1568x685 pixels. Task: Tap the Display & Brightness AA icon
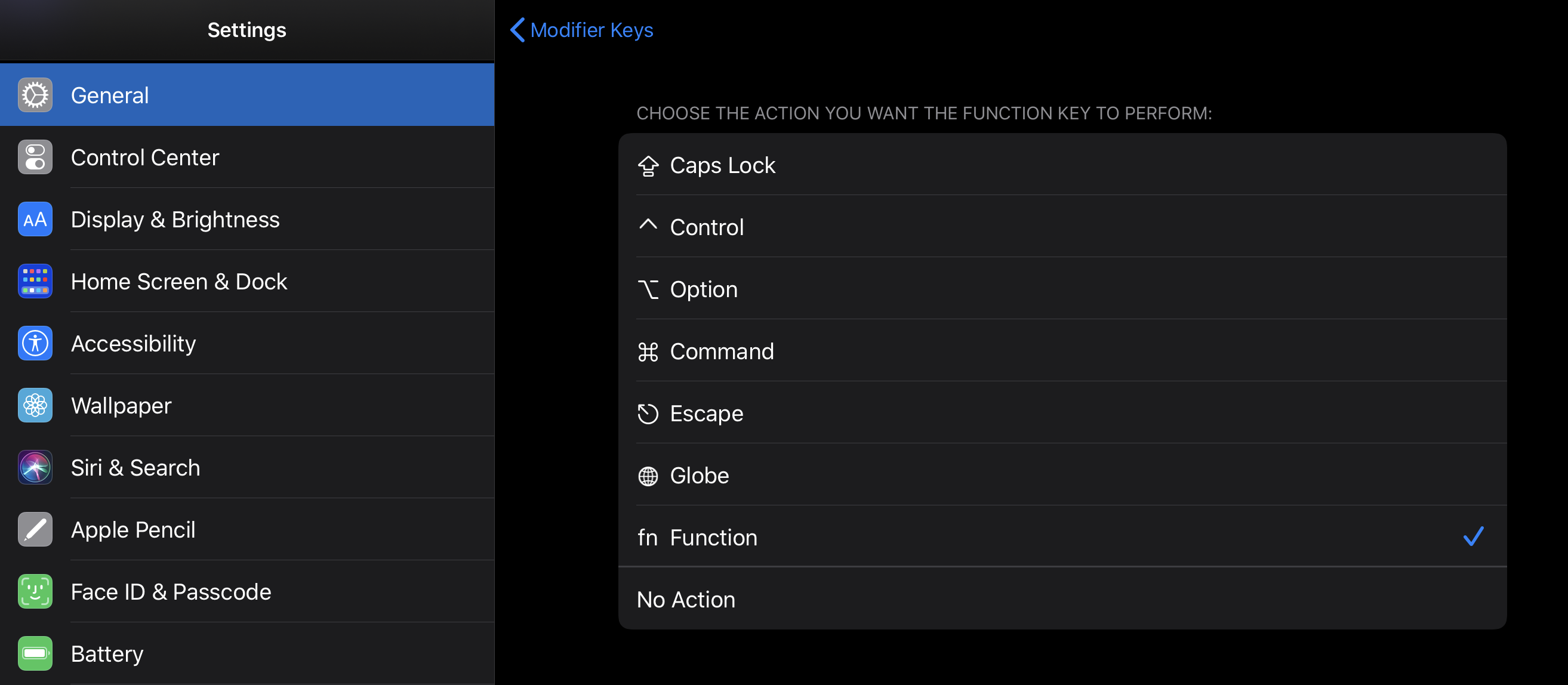pos(35,220)
